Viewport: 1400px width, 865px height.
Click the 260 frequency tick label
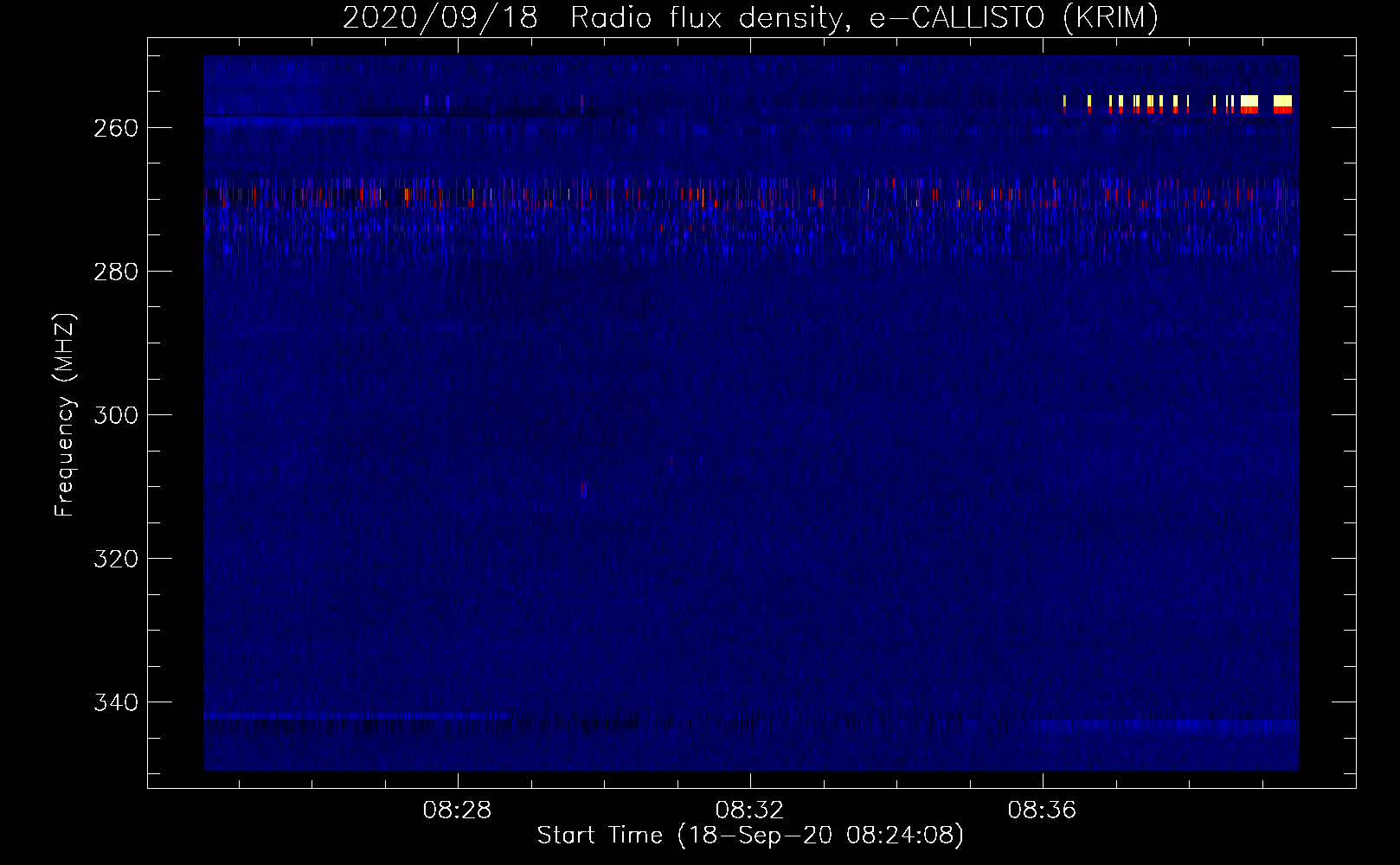116,128
